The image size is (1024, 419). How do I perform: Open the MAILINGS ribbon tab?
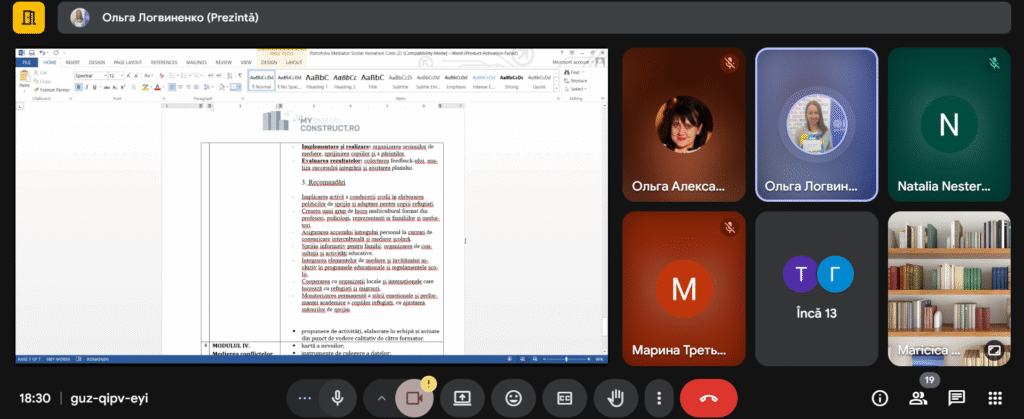[x=196, y=63]
